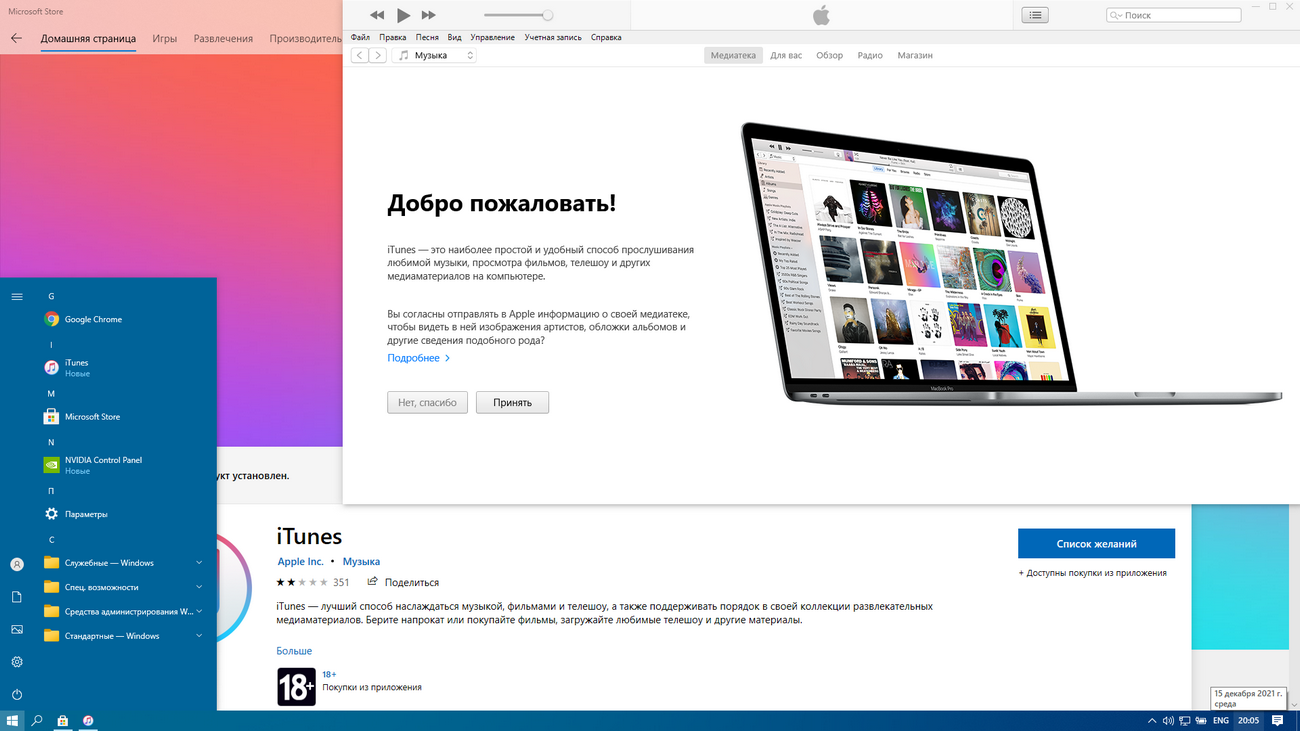
Task: Click the iTunes taskbar icon
Action: [89, 720]
